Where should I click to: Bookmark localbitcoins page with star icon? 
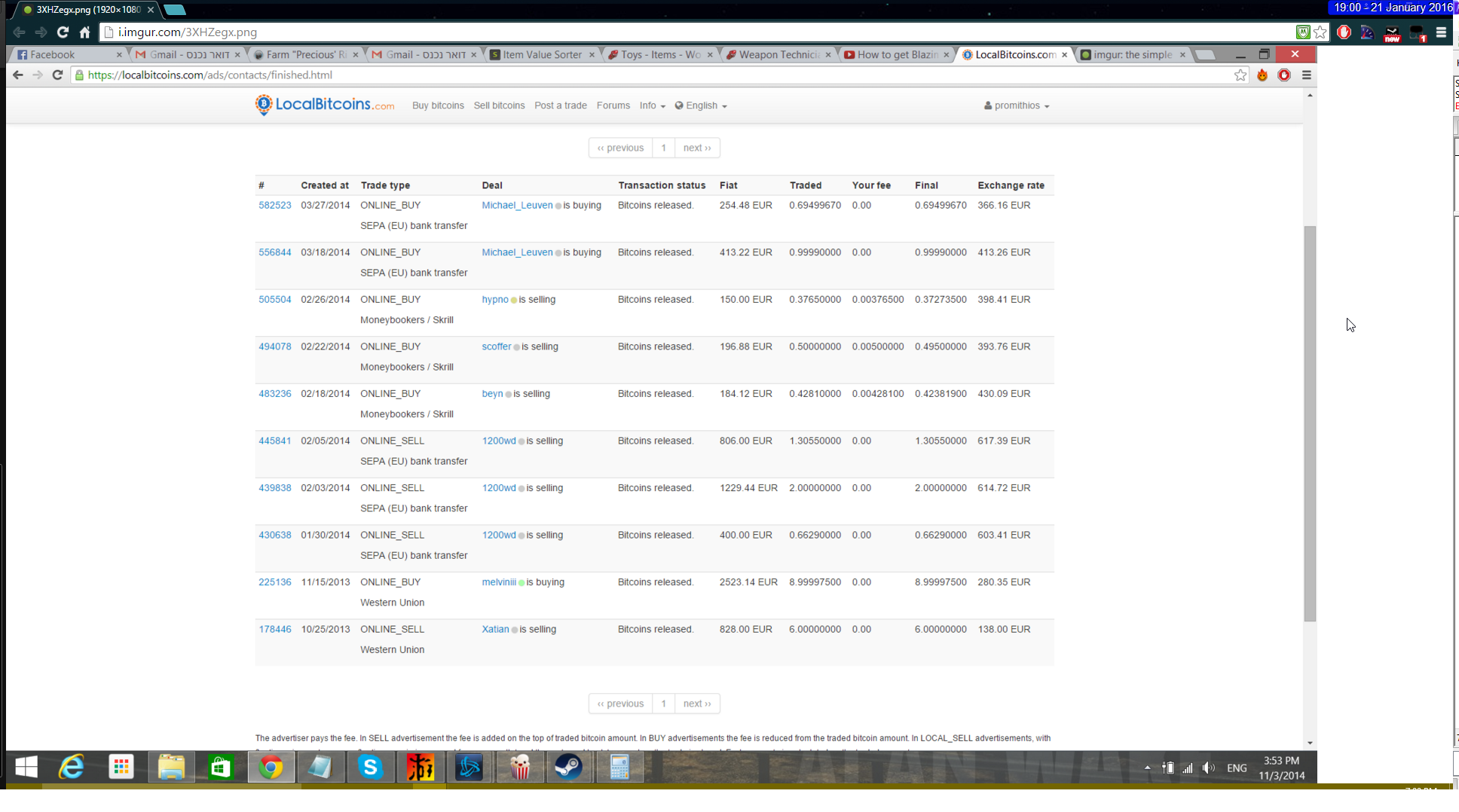point(1240,75)
